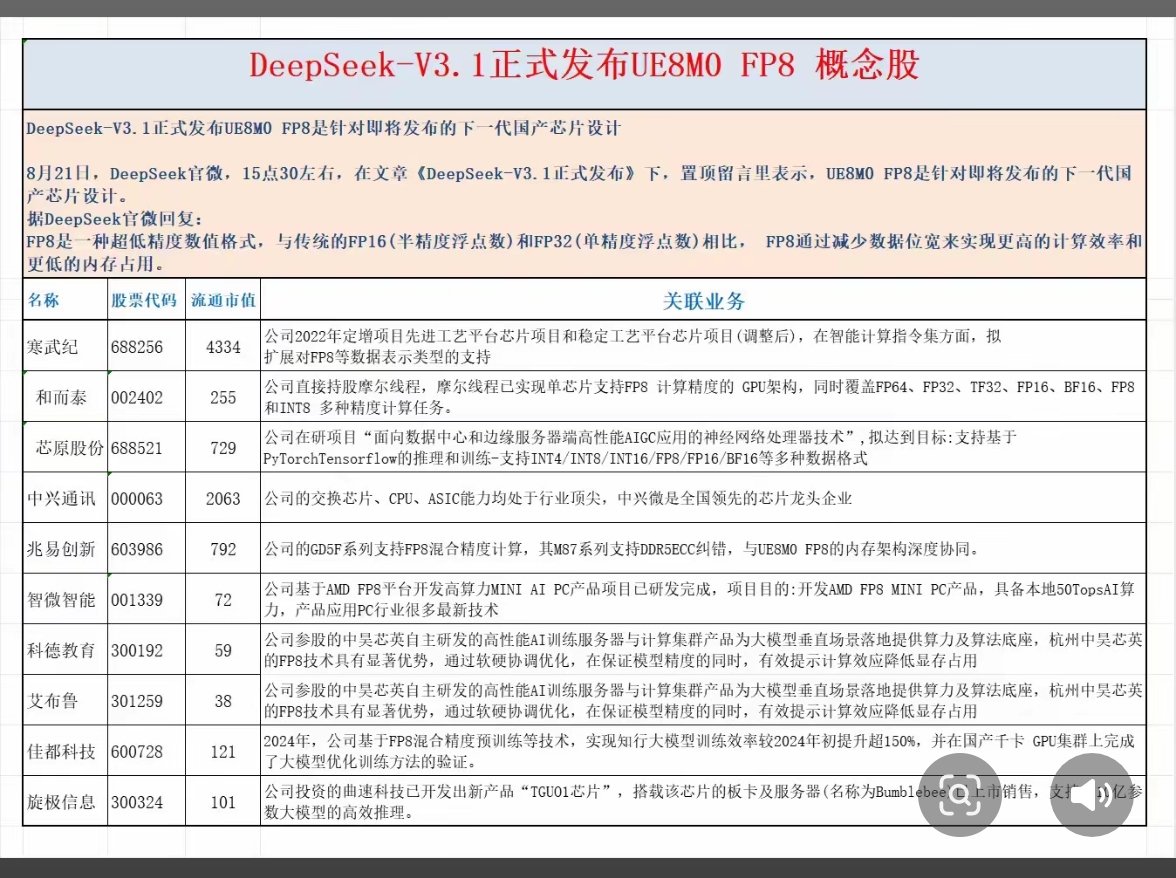Viewport: 1176px width, 878px height.
Task: Click 旋极信息 description about TGU01芯片
Action: 703,802
